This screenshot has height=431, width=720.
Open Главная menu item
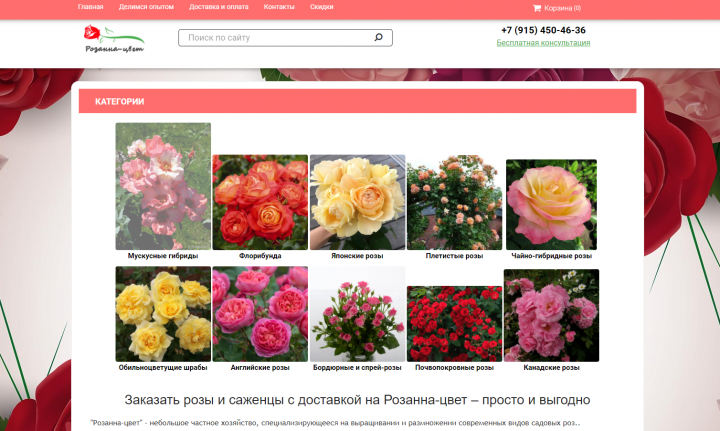[90, 7]
